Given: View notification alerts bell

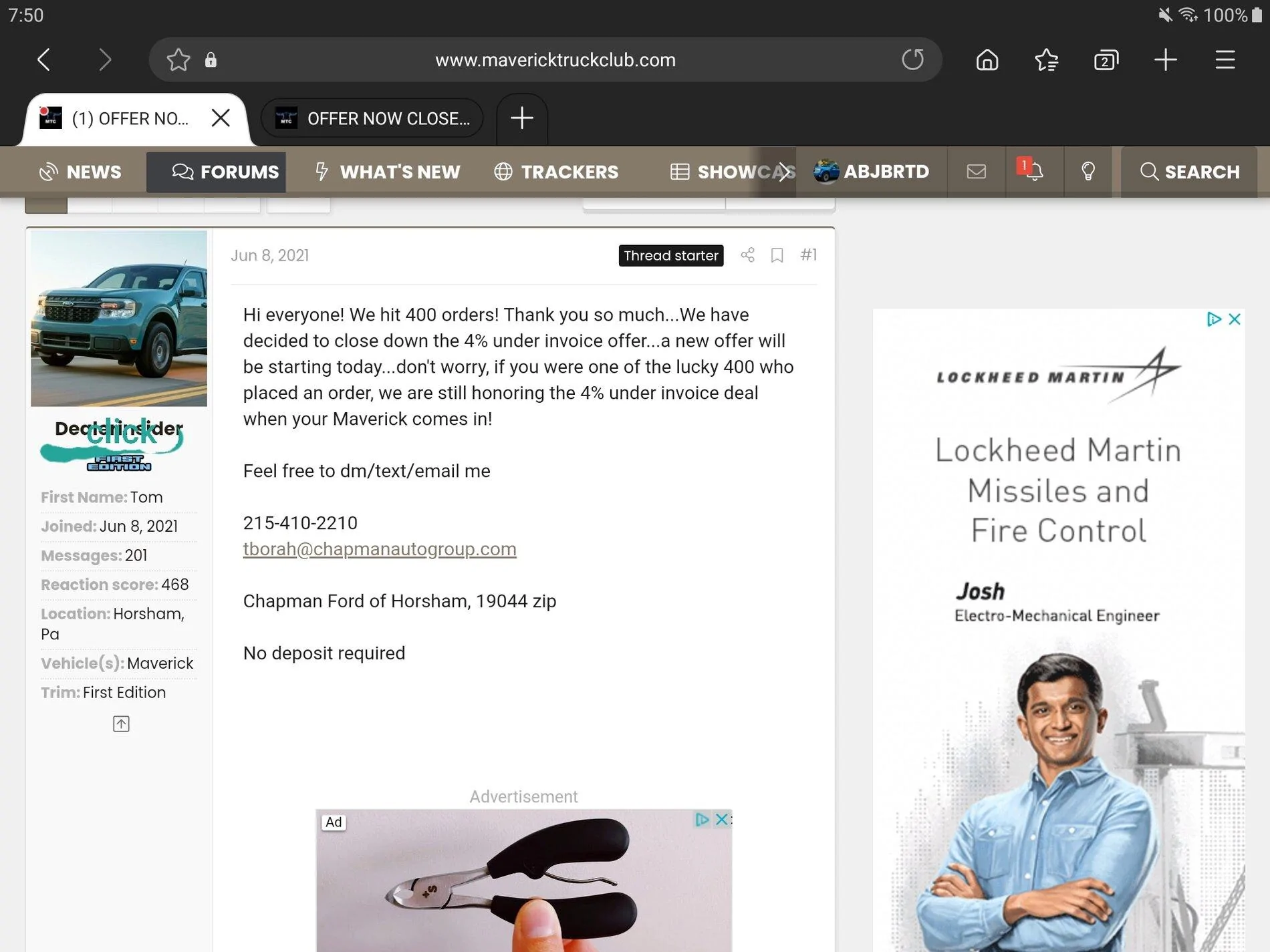Looking at the screenshot, I should point(1032,171).
